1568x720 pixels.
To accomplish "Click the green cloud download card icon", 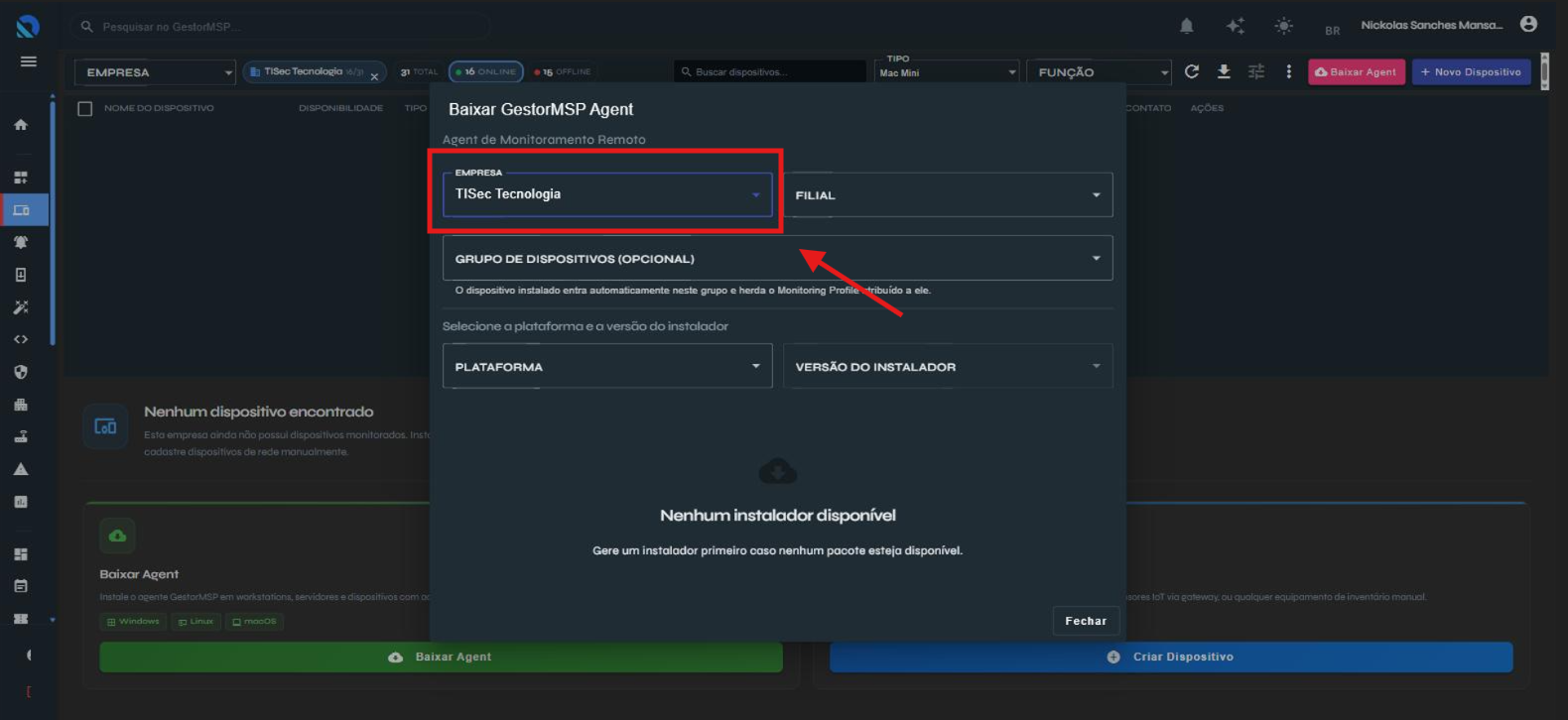I will (x=117, y=536).
